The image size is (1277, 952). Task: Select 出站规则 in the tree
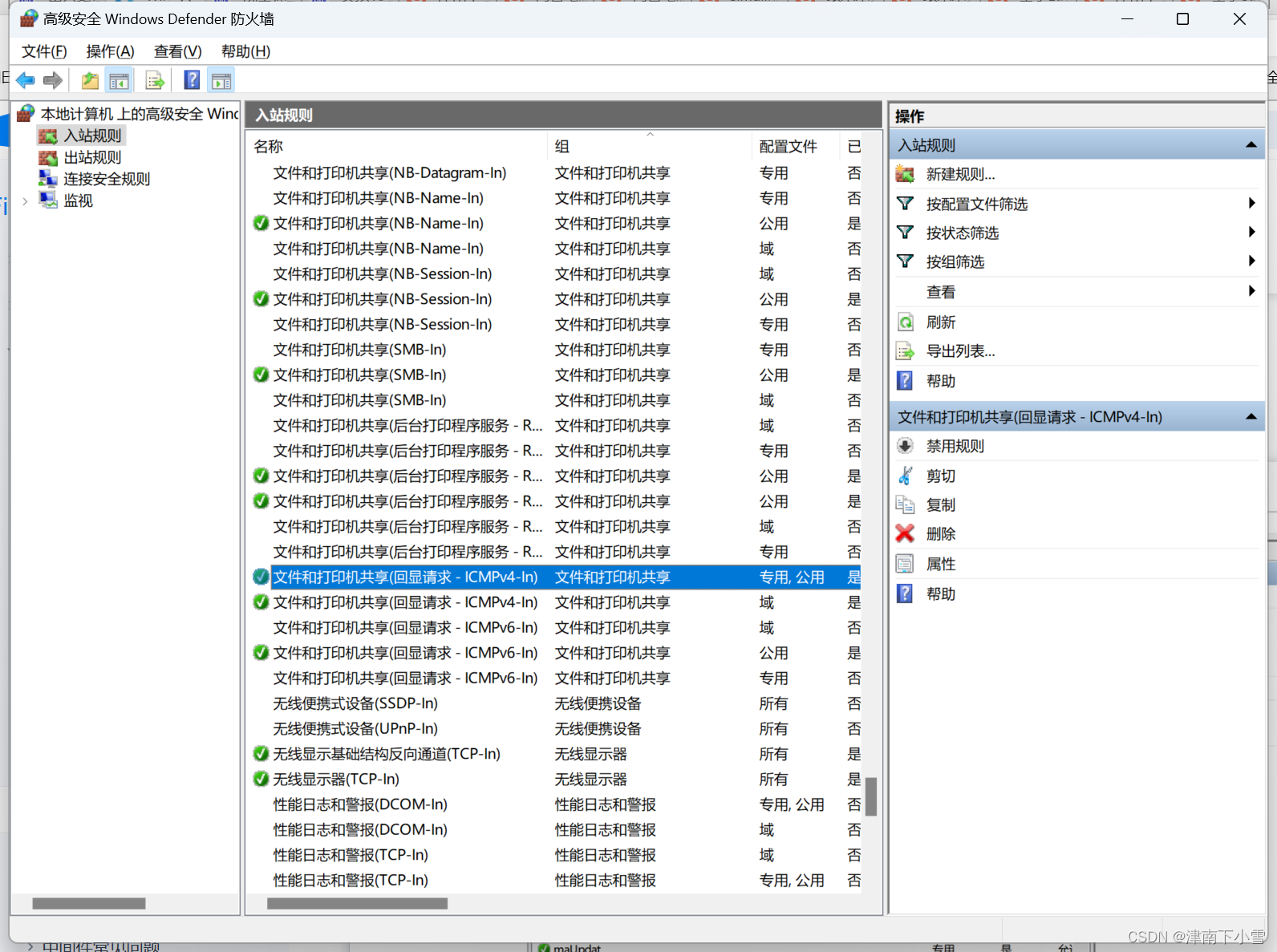[x=92, y=157]
